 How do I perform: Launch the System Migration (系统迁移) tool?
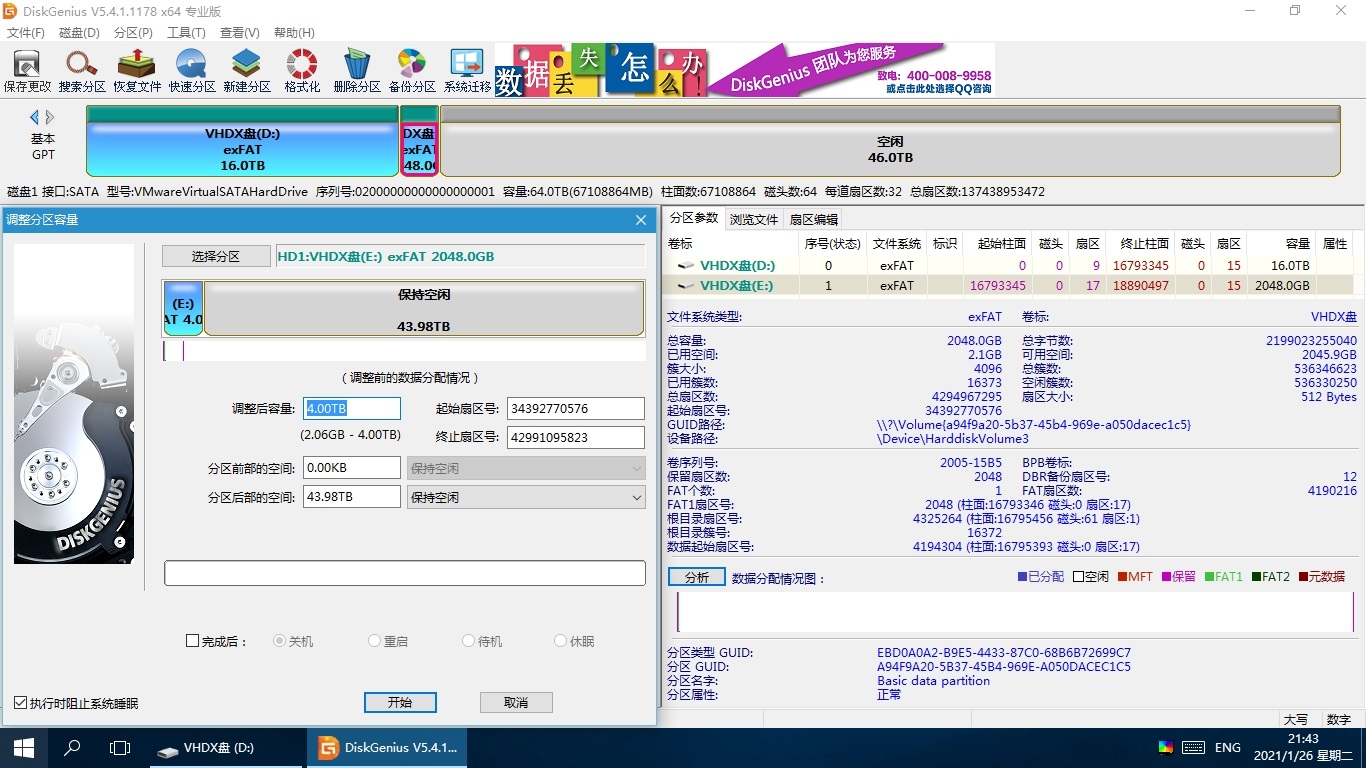[467, 70]
